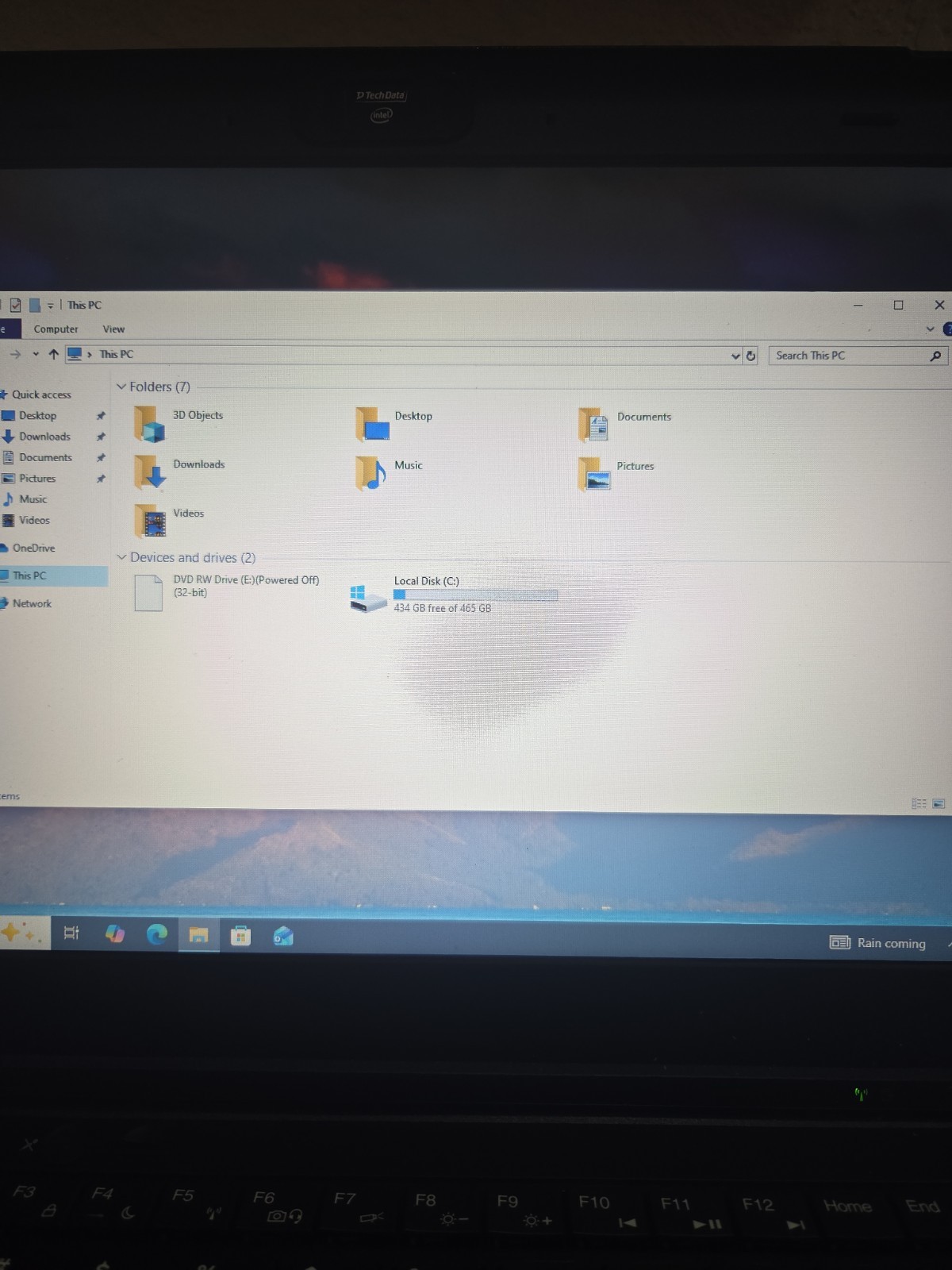Image resolution: width=952 pixels, height=1270 pixels.
Task: Select the DVD RW Drive (E:) item
Action: pos(228,592)
